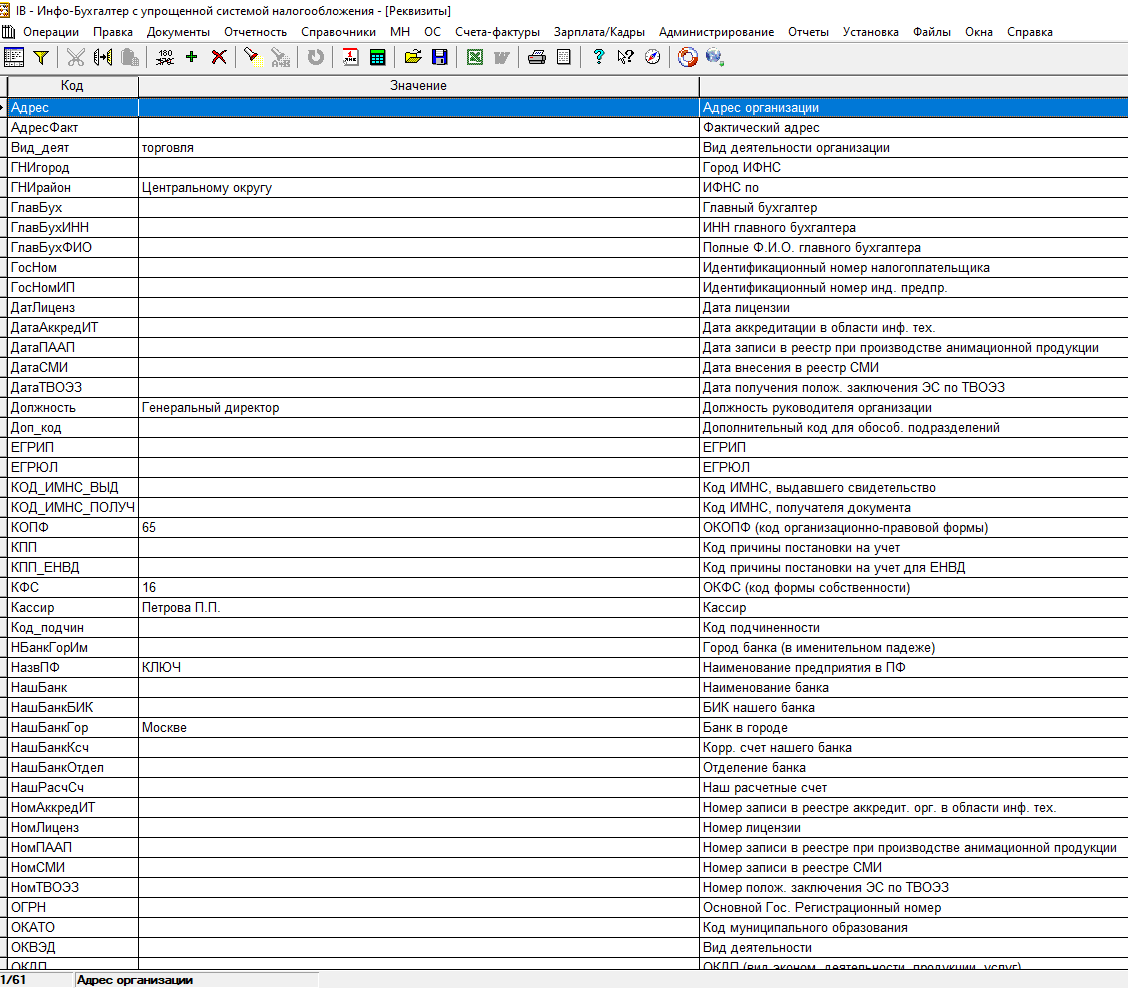Select the НашРасчСч code cell
The height and width of the screenshot is (988, 1128).
click(x=73, y=787)
